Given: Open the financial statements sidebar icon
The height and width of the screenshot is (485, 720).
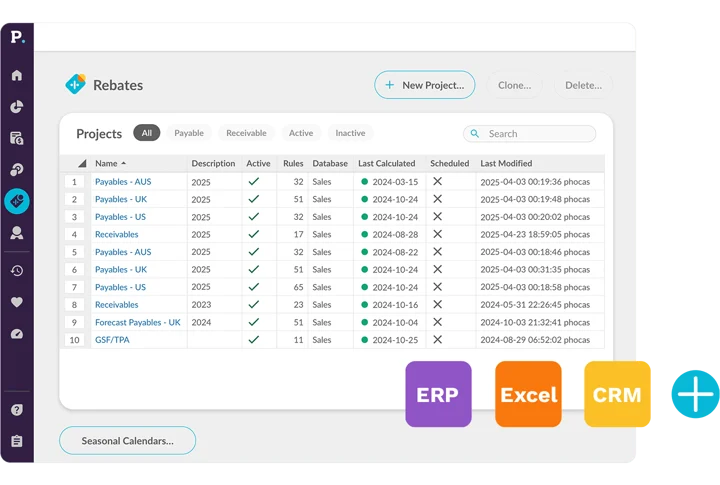Looking at the screenshot, I should [x=17, y=138].
